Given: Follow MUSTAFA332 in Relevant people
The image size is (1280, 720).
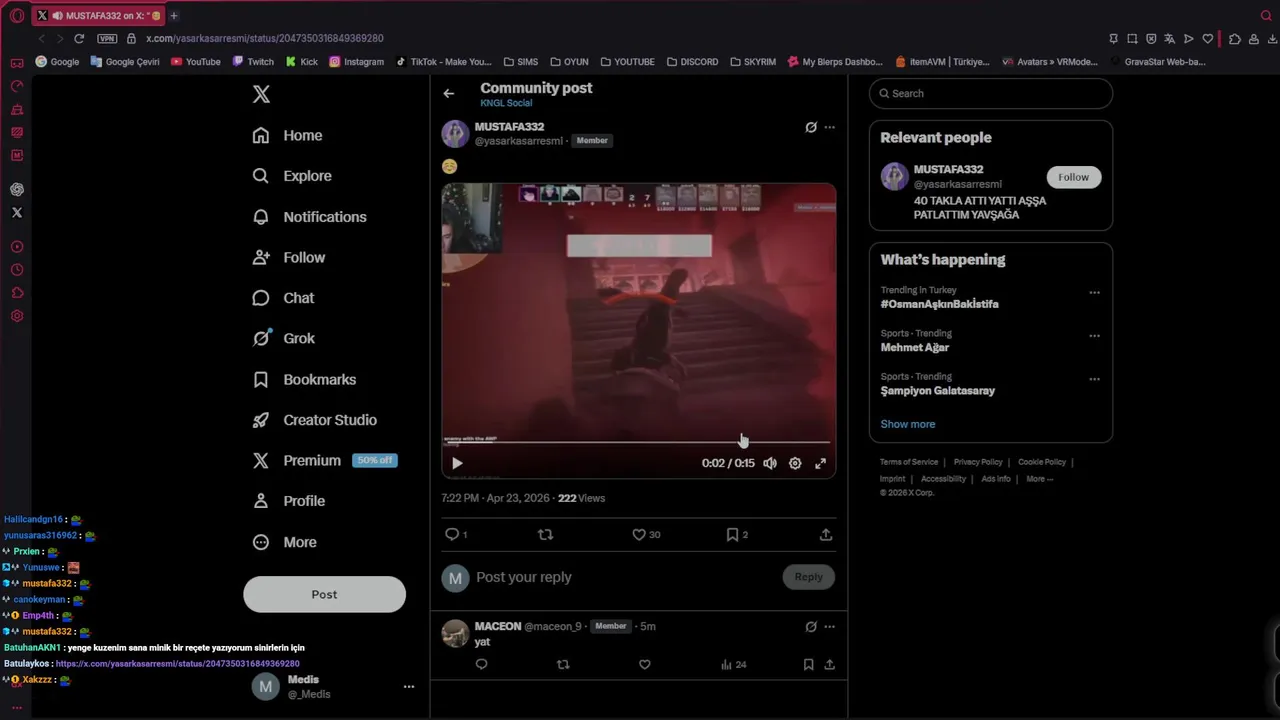Looking at the screenshot, I should point(1073,177).
